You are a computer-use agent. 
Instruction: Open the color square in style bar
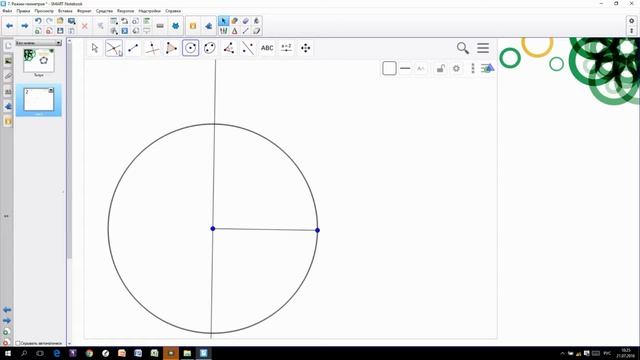point(389,68)
